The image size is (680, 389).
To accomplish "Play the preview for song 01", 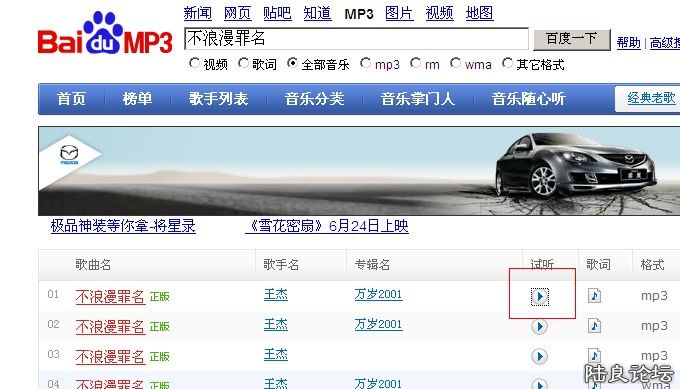I will pyautogui.click(x=539, y=297).
